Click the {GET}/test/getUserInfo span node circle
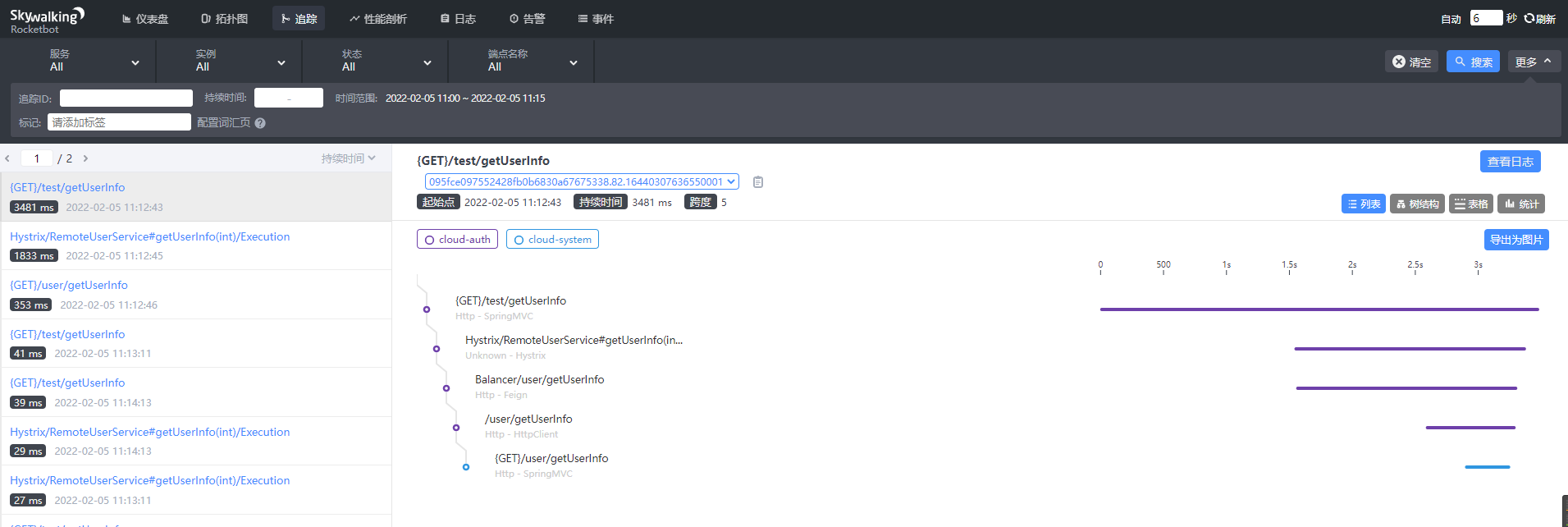 pos(427,309)
